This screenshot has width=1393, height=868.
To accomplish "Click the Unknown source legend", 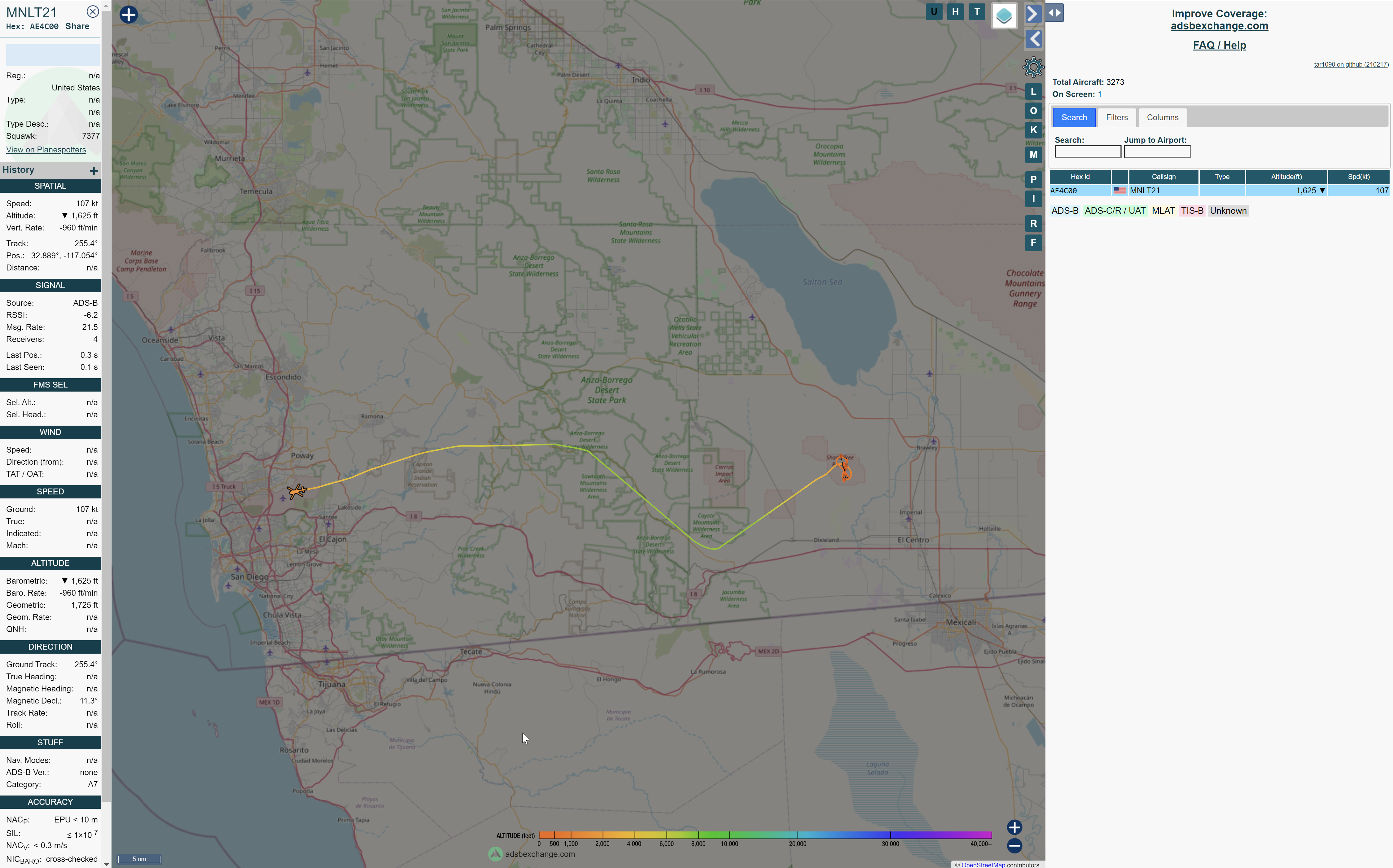I will (x=1228, y=211).
